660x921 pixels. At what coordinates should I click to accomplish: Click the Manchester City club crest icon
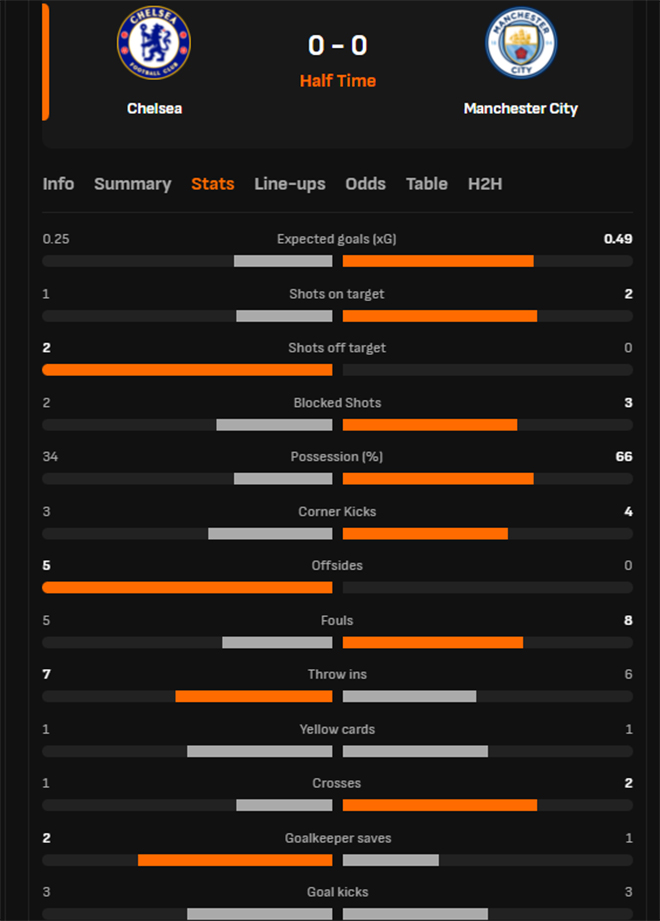[521, 45]
